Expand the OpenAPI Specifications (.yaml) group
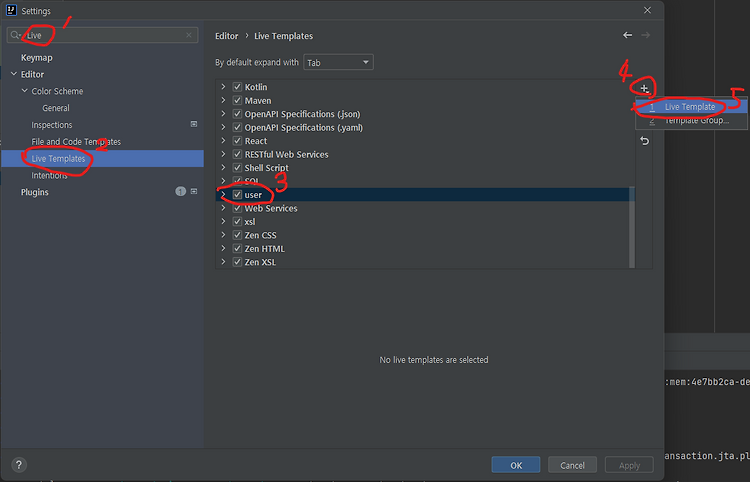The image size is (750, 482). [x=223, y=127]
